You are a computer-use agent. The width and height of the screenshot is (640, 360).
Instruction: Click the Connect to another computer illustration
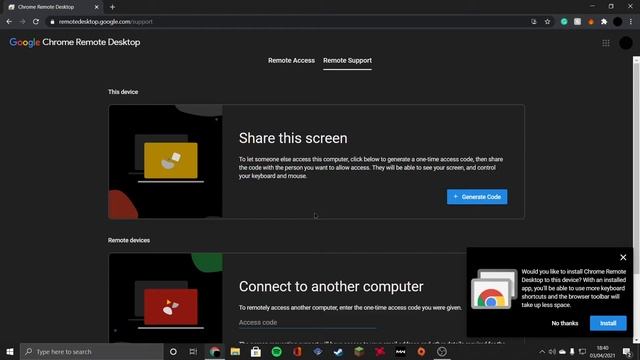click(x=165, y=298)
